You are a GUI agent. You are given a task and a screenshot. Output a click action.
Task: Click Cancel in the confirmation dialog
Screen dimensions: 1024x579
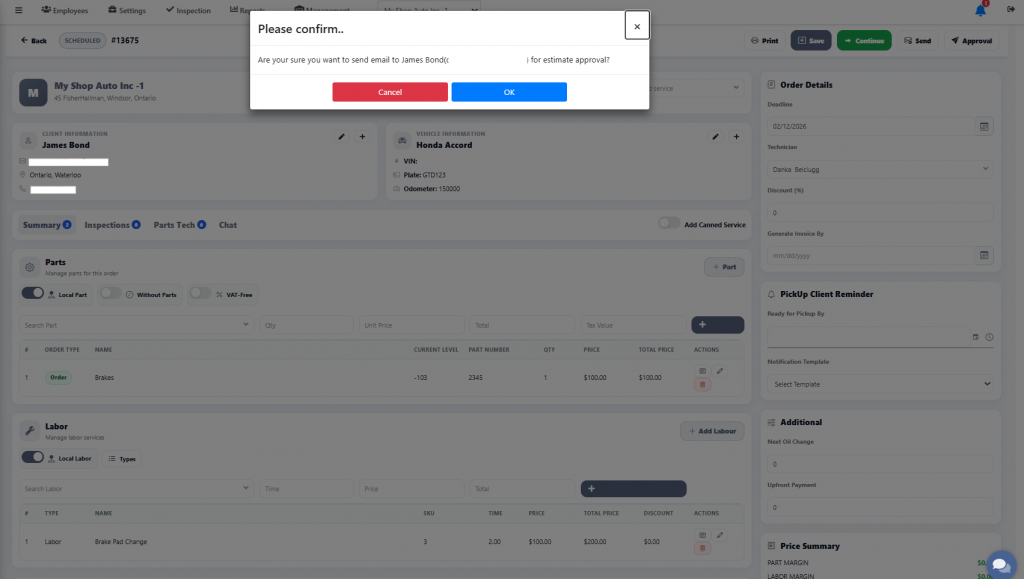[x=390, y=92]
